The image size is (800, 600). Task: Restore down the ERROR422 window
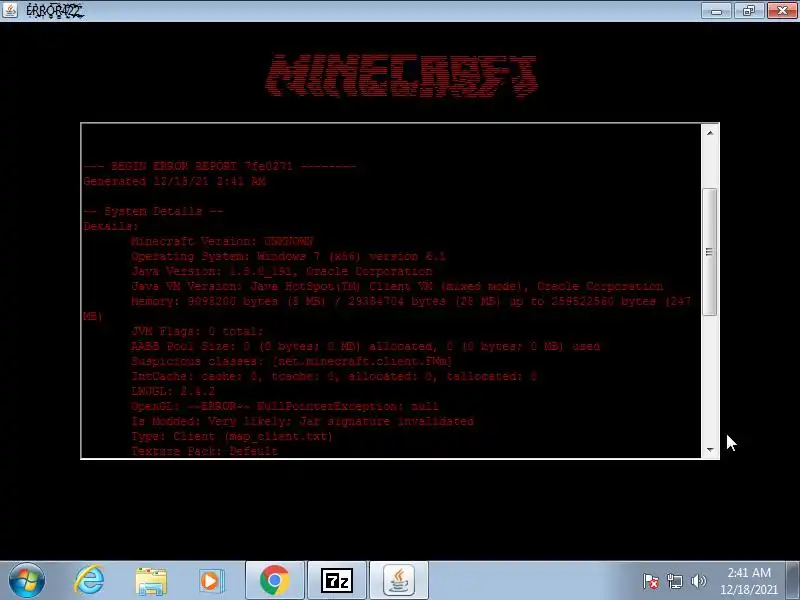tap(748, 11)
